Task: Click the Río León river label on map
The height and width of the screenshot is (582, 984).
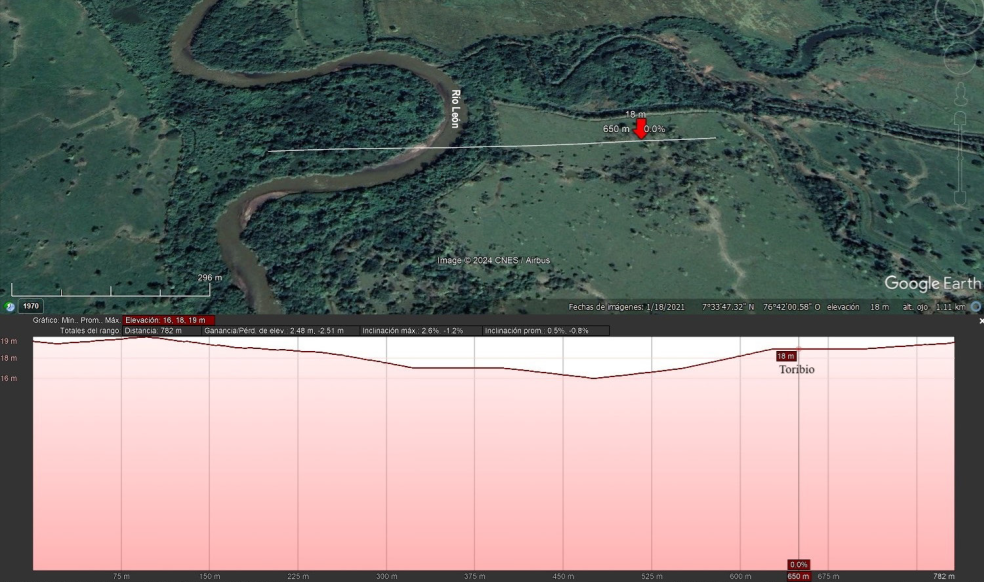Action: tap(456, 109)
